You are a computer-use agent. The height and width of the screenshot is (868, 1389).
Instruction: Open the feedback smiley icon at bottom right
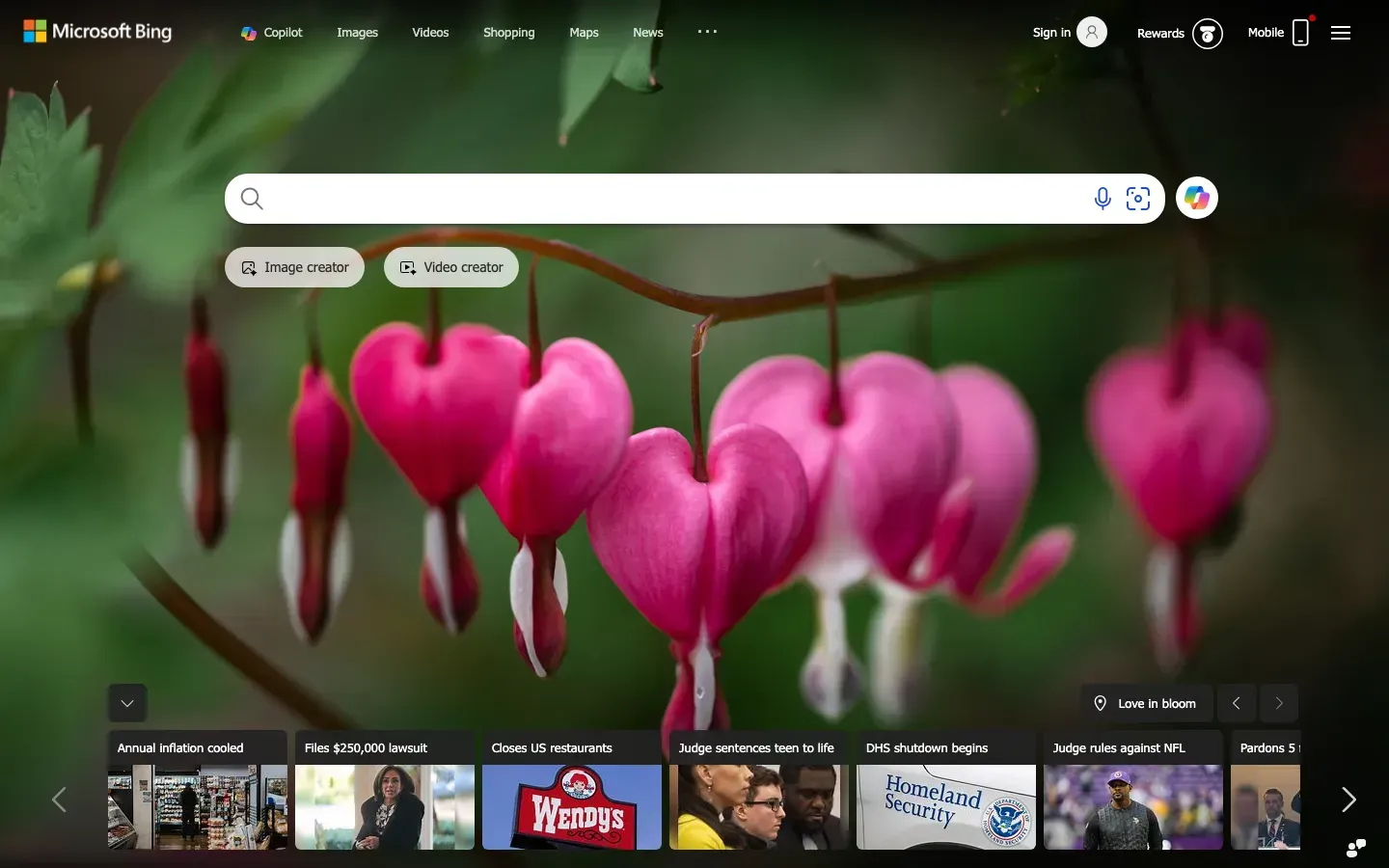coord(1355,849)
